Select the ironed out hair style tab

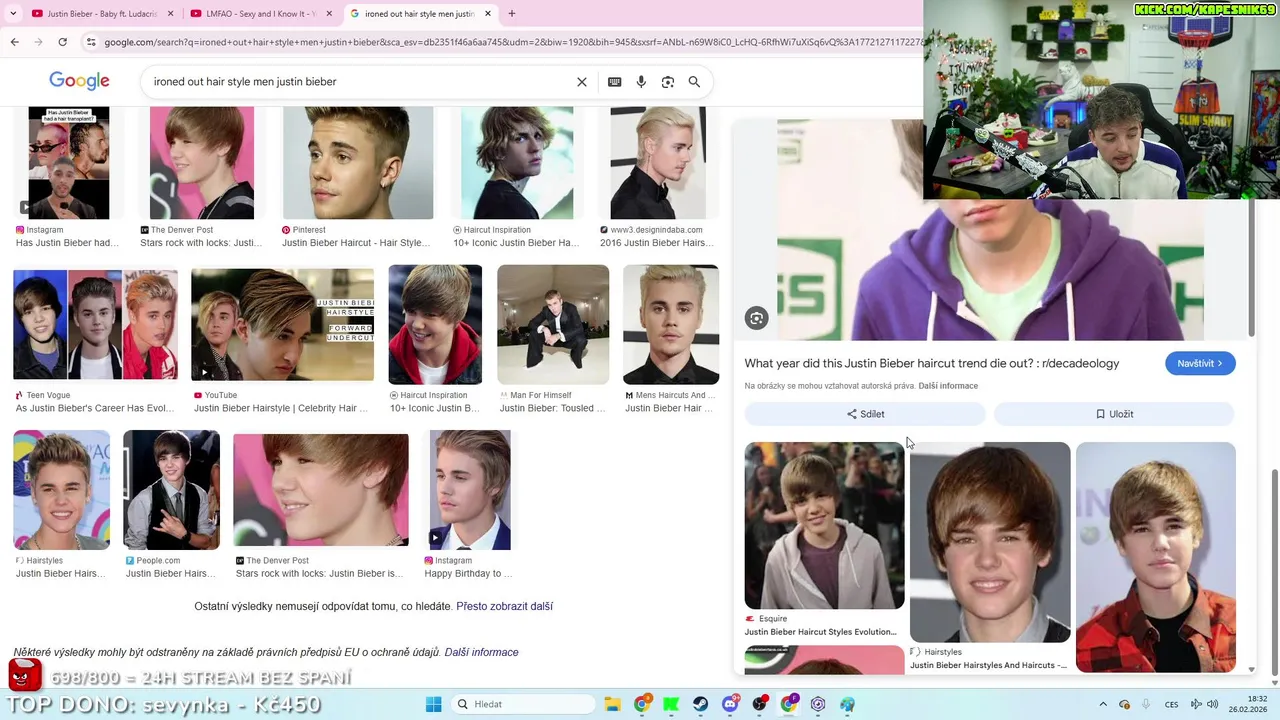point(420,14)
